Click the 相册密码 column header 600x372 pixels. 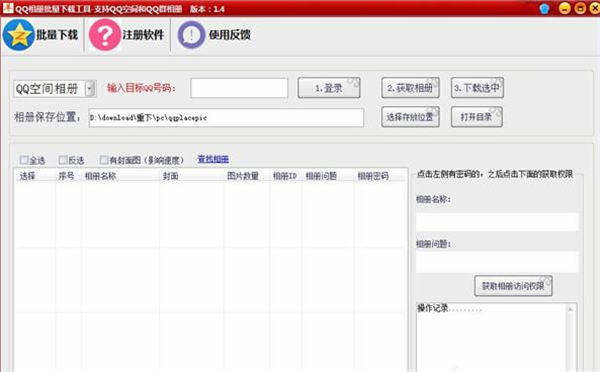(373, 176)
